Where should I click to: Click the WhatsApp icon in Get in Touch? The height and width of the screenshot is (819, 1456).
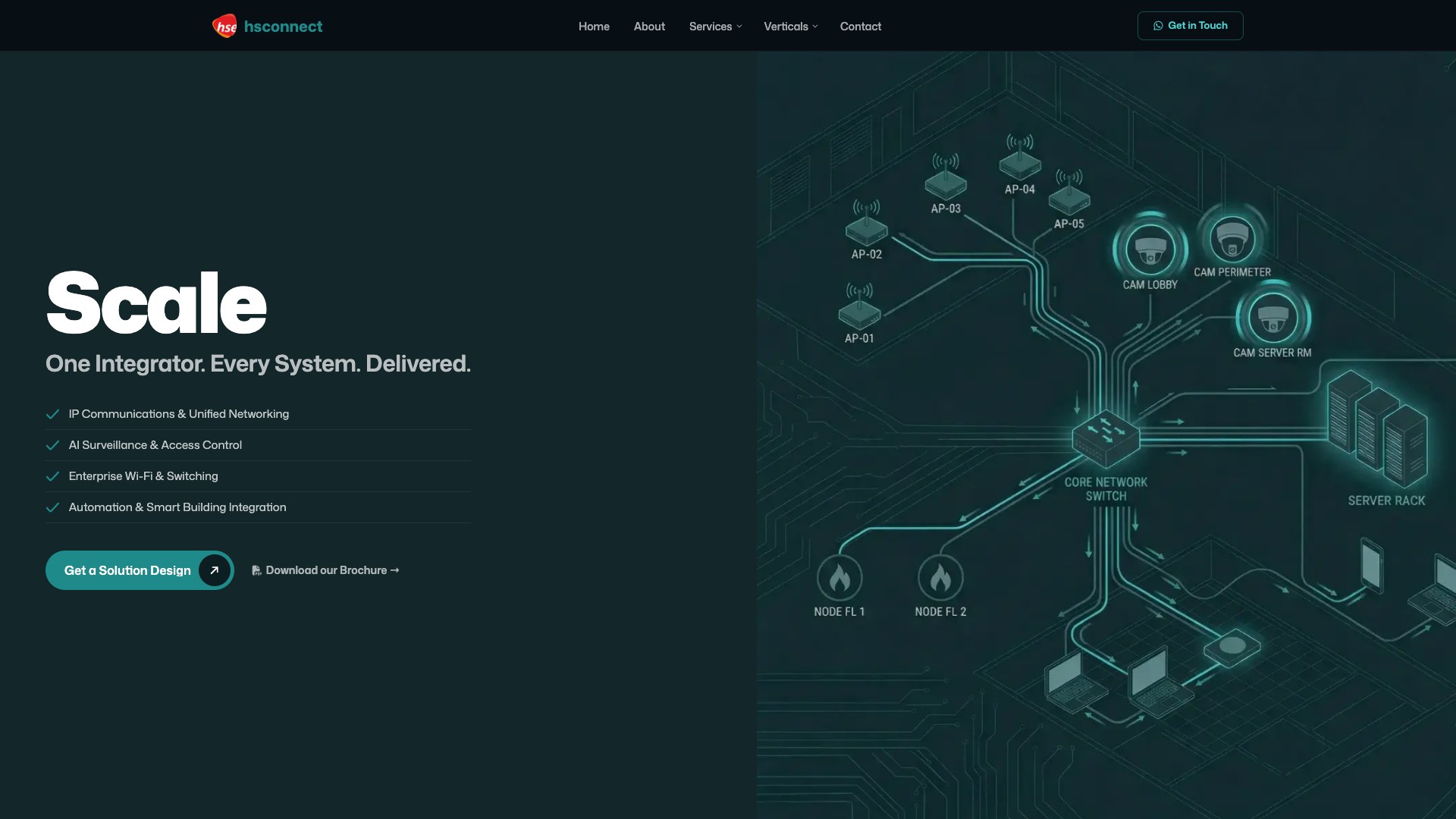point(1158,26)
